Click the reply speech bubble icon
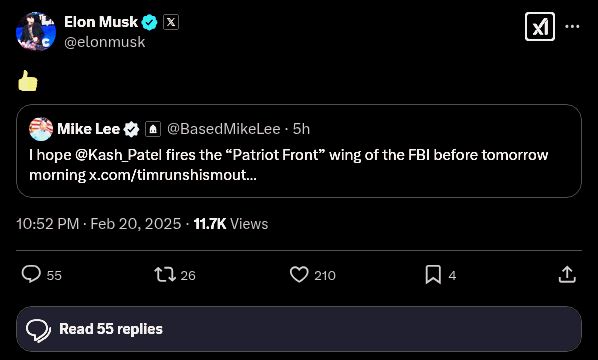Screen dimensions: 598x360 [31, 274]
